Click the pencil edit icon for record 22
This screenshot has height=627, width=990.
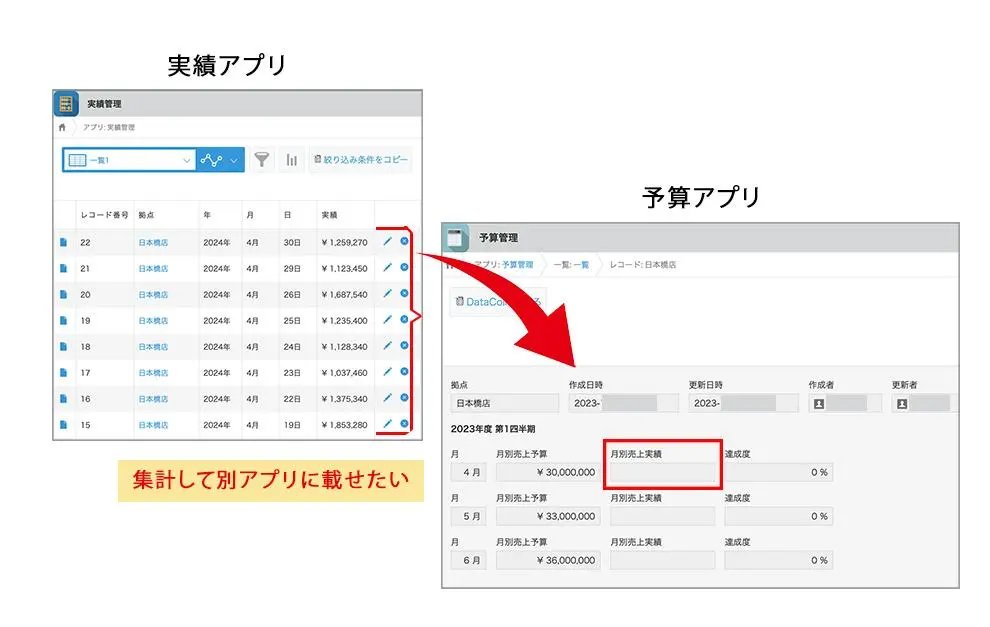(x=388, y=241)
